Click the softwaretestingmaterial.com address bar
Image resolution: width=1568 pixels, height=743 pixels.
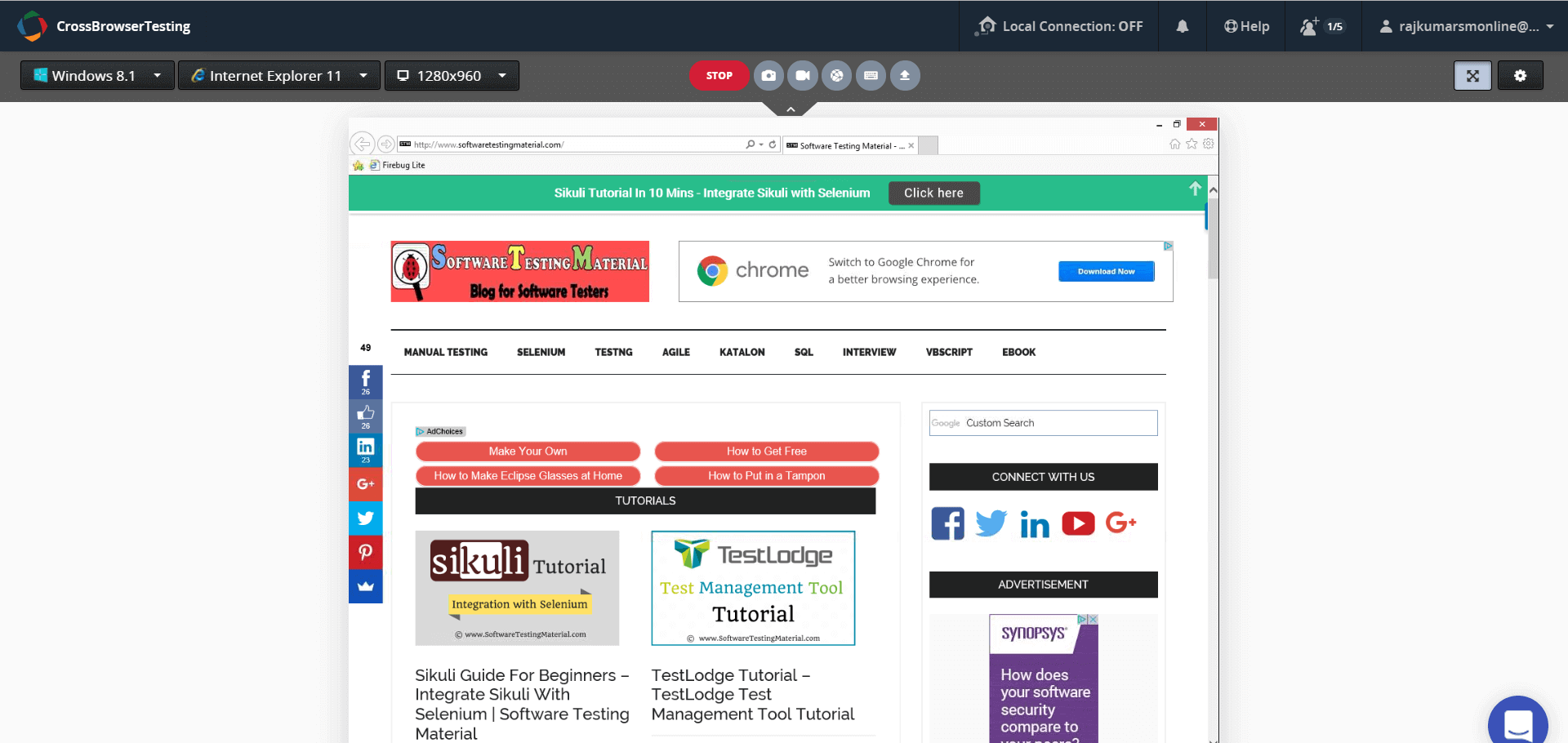572,145
